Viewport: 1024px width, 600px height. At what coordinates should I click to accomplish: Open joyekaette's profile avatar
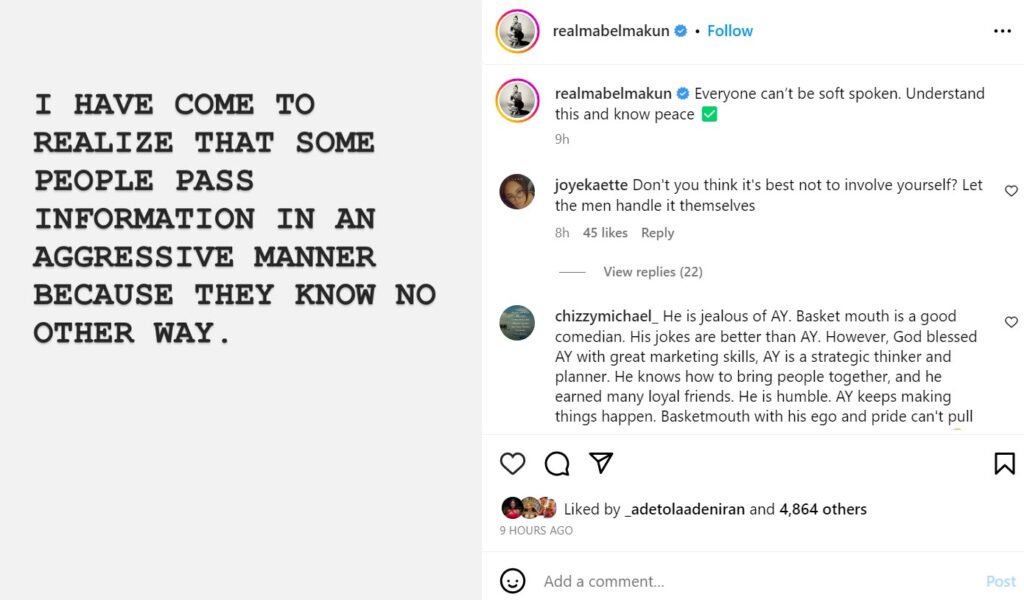(x=517, y=192)
